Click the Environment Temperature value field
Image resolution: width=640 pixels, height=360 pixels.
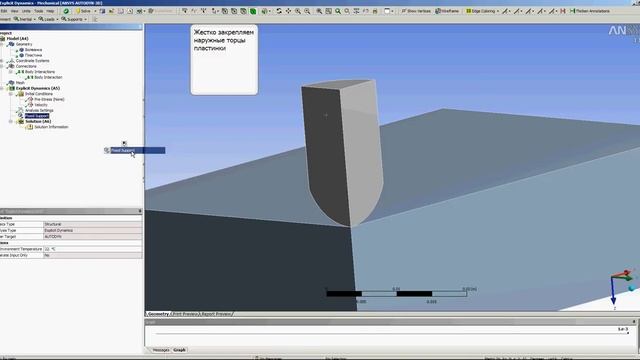(x=93, y=249)
